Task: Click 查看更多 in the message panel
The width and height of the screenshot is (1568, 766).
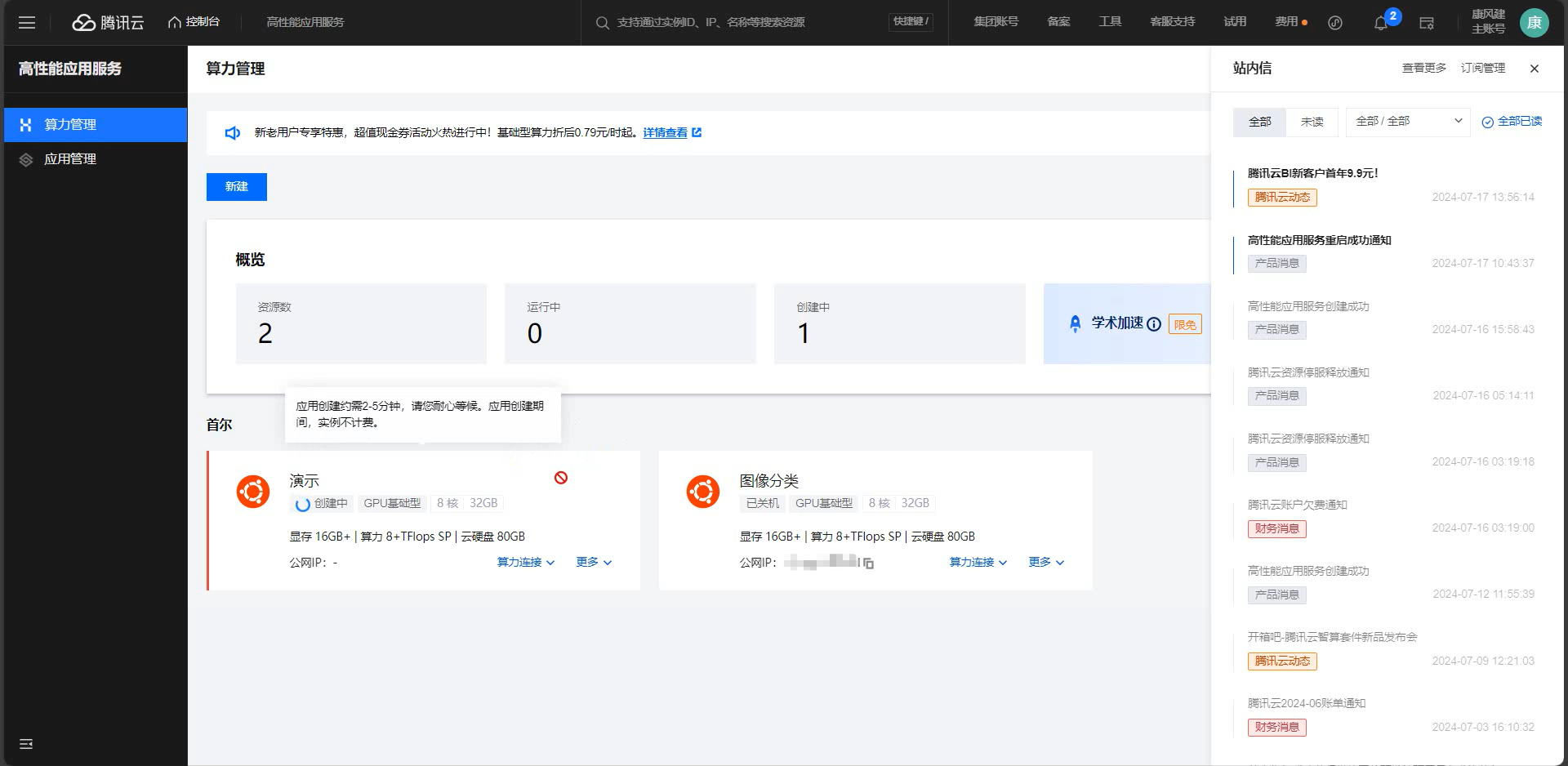Action: [1424, 69]
